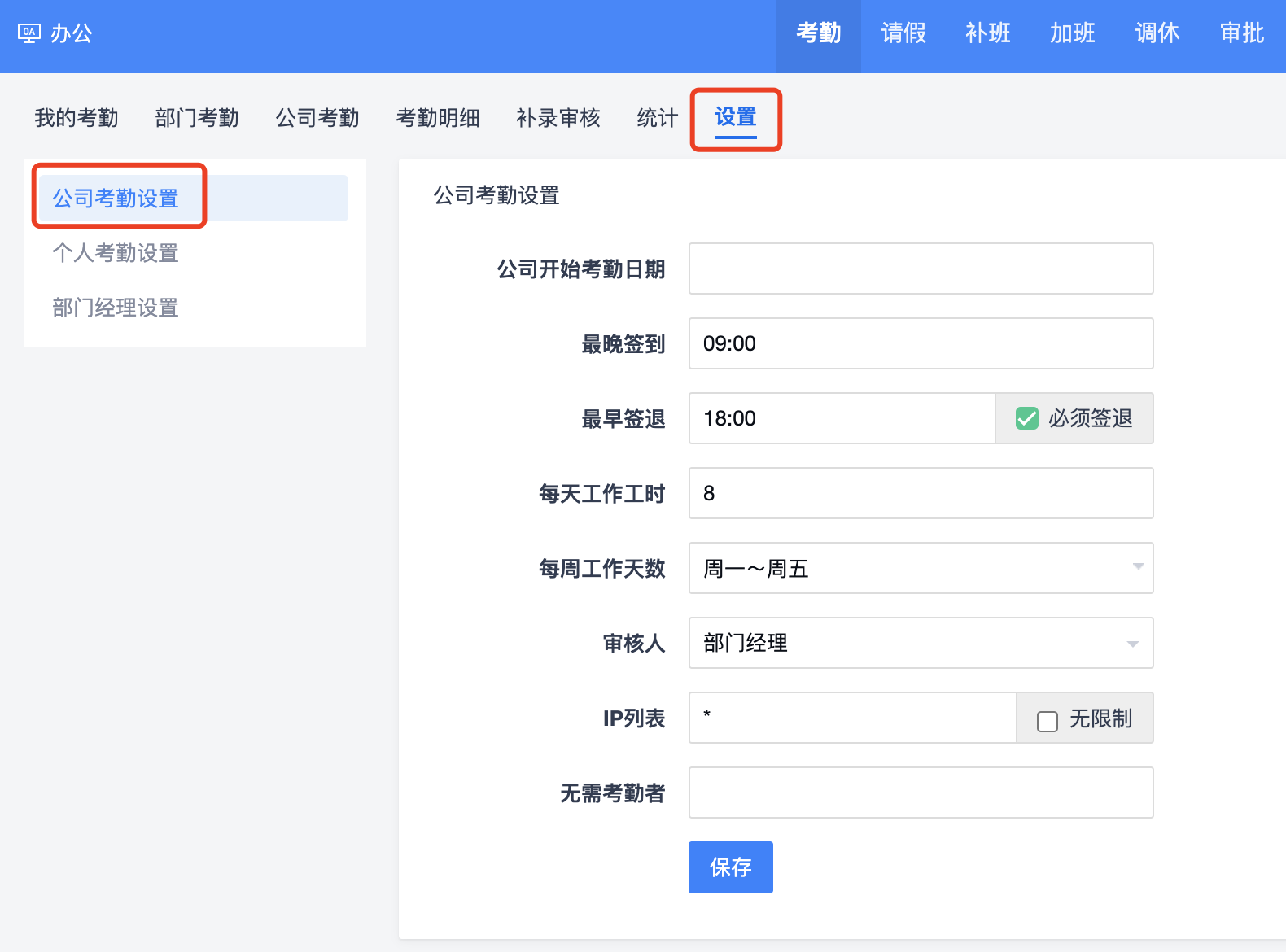Click the 每天工作工时 input field
The width and height of the screenshot is (1286, 952).
coord(921,493)
